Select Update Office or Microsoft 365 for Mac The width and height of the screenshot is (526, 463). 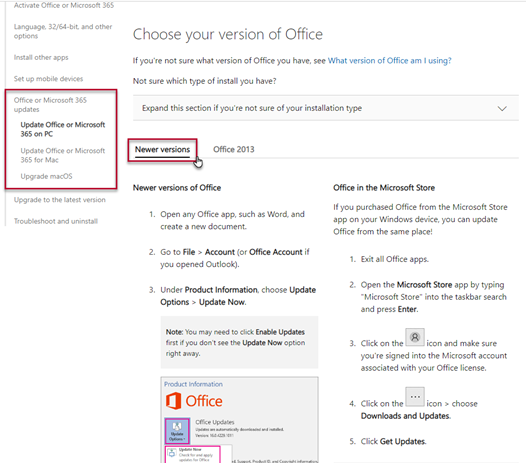[x=63, y=155]
